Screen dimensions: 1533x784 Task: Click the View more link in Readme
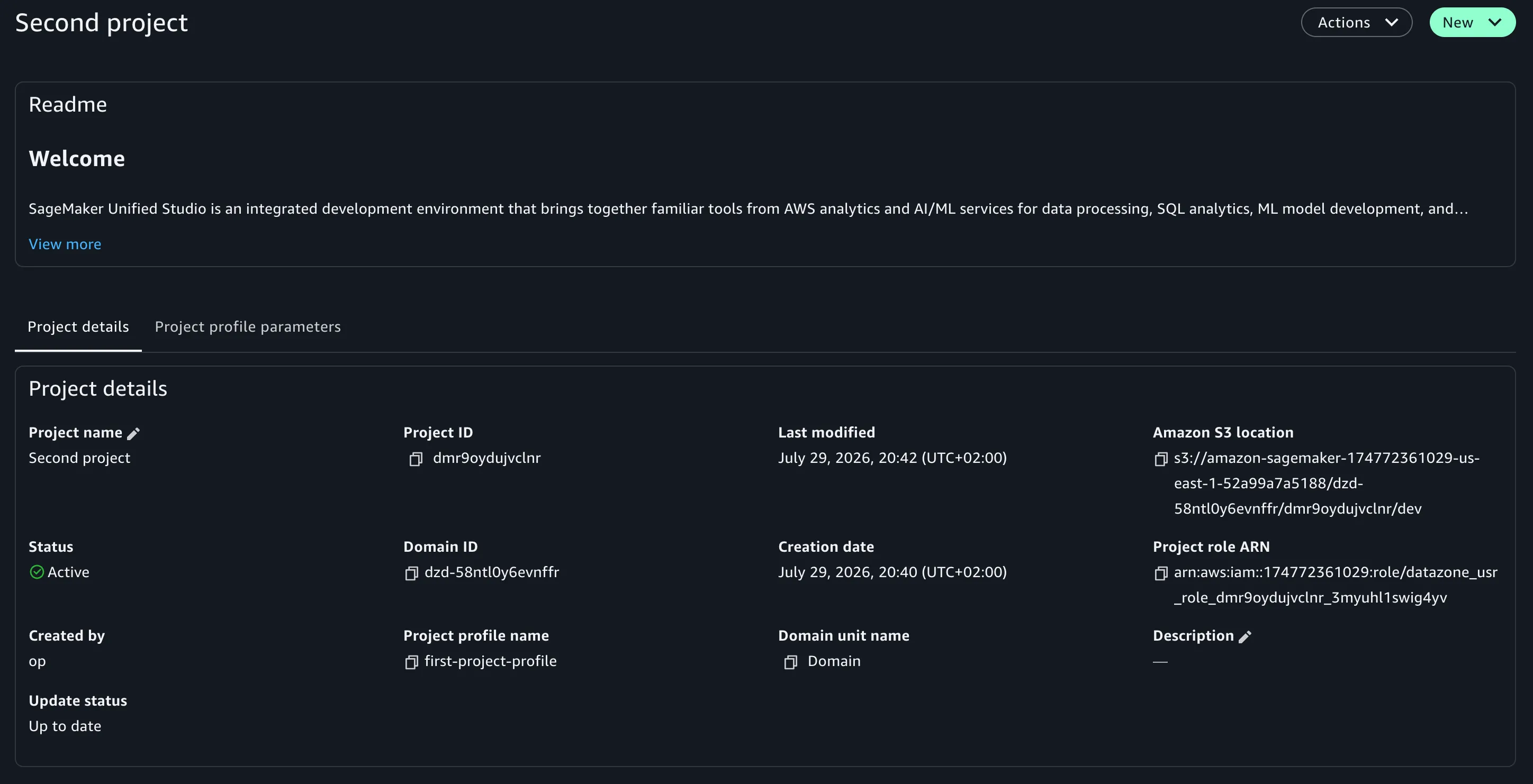tap(65, 244)
